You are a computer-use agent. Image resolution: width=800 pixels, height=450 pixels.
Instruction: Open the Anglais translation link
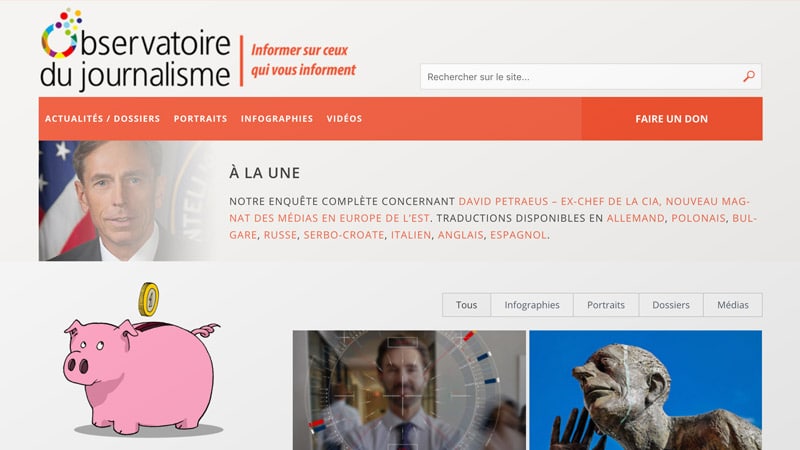pyautogui.click(x=460, y=235)
